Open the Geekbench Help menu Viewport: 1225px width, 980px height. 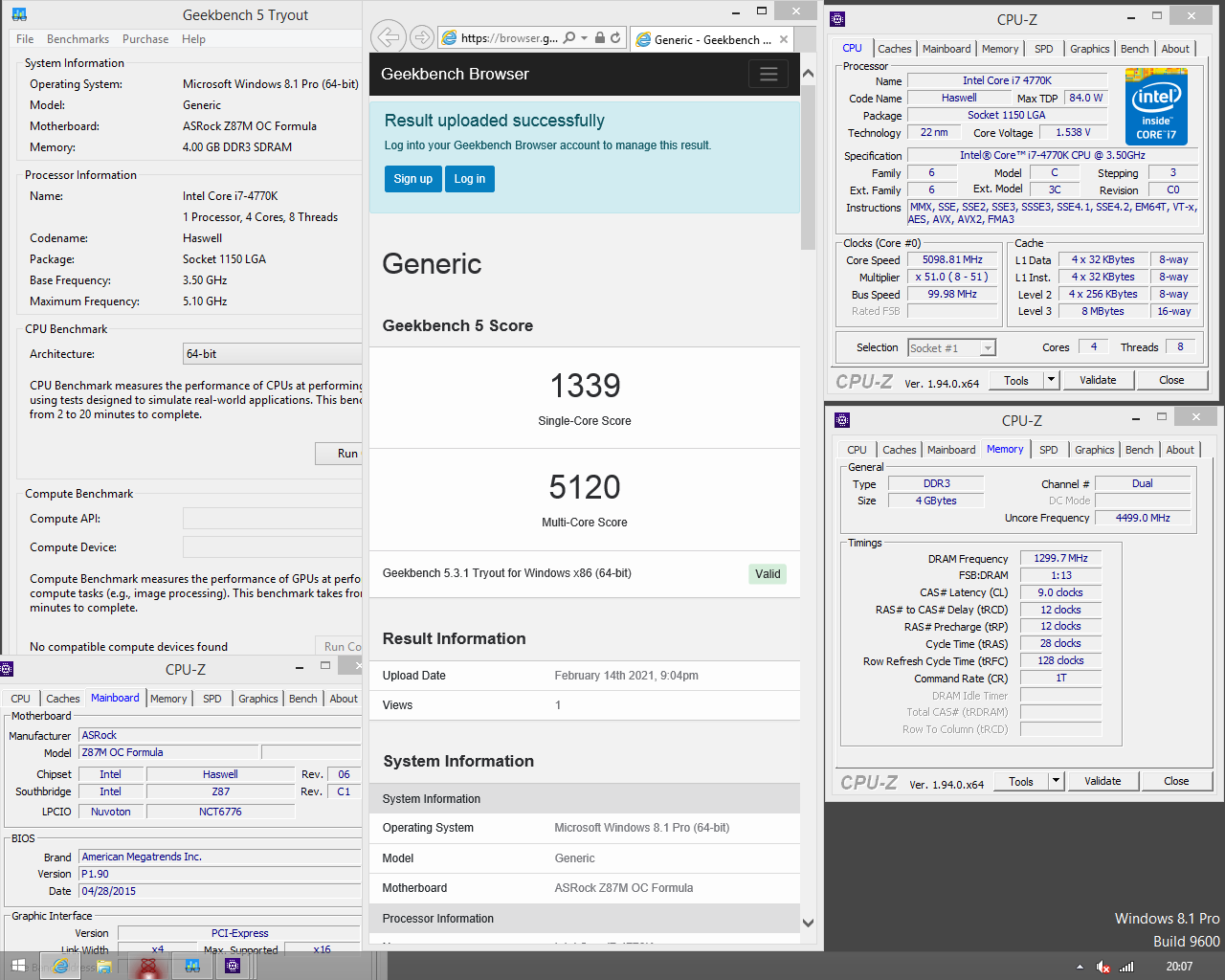click(x=193, y=39)
